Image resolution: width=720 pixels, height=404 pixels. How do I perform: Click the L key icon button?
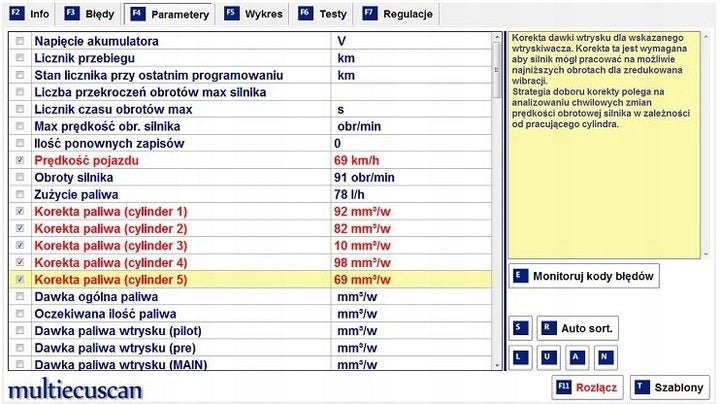521,357
